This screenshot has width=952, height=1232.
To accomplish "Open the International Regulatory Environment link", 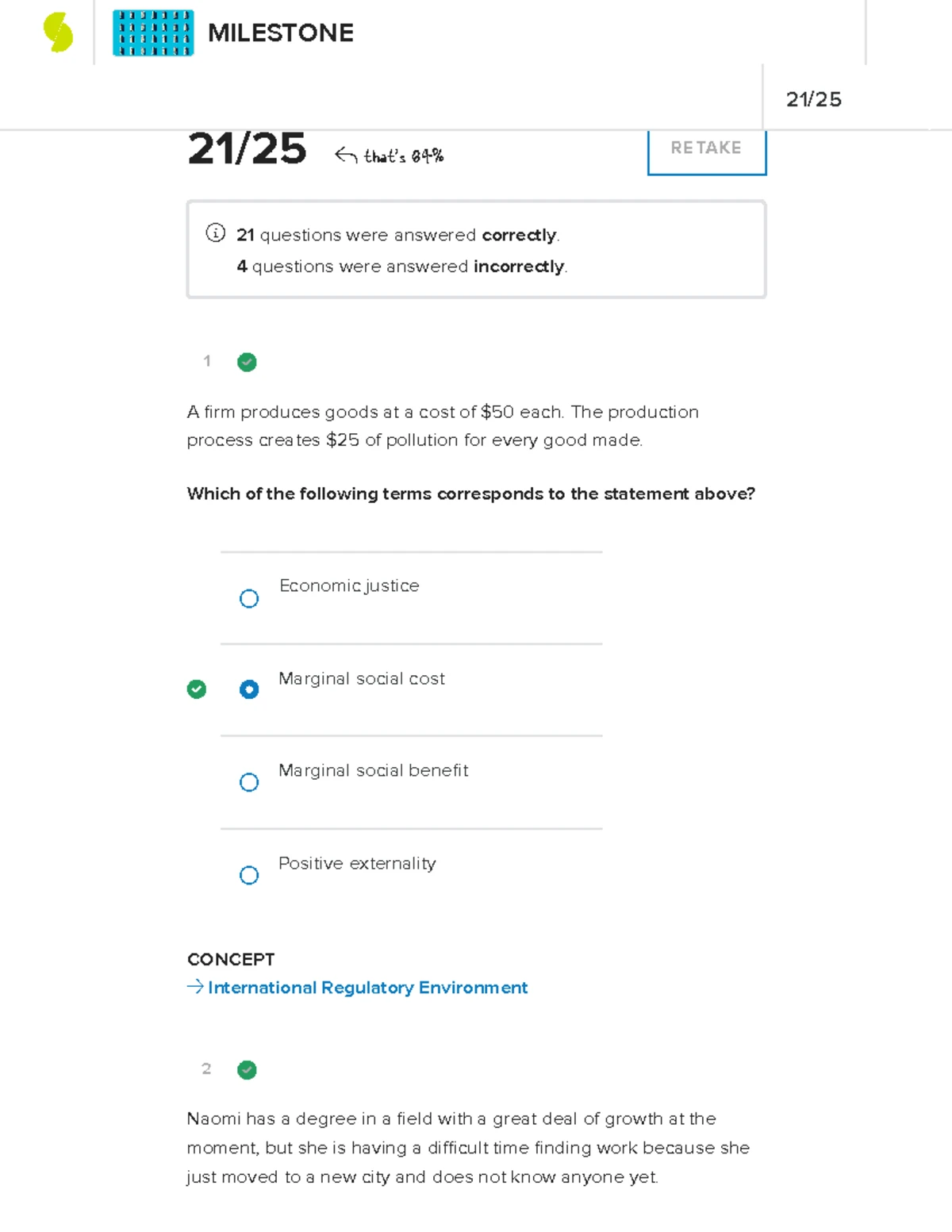I will tap(367, 988).
